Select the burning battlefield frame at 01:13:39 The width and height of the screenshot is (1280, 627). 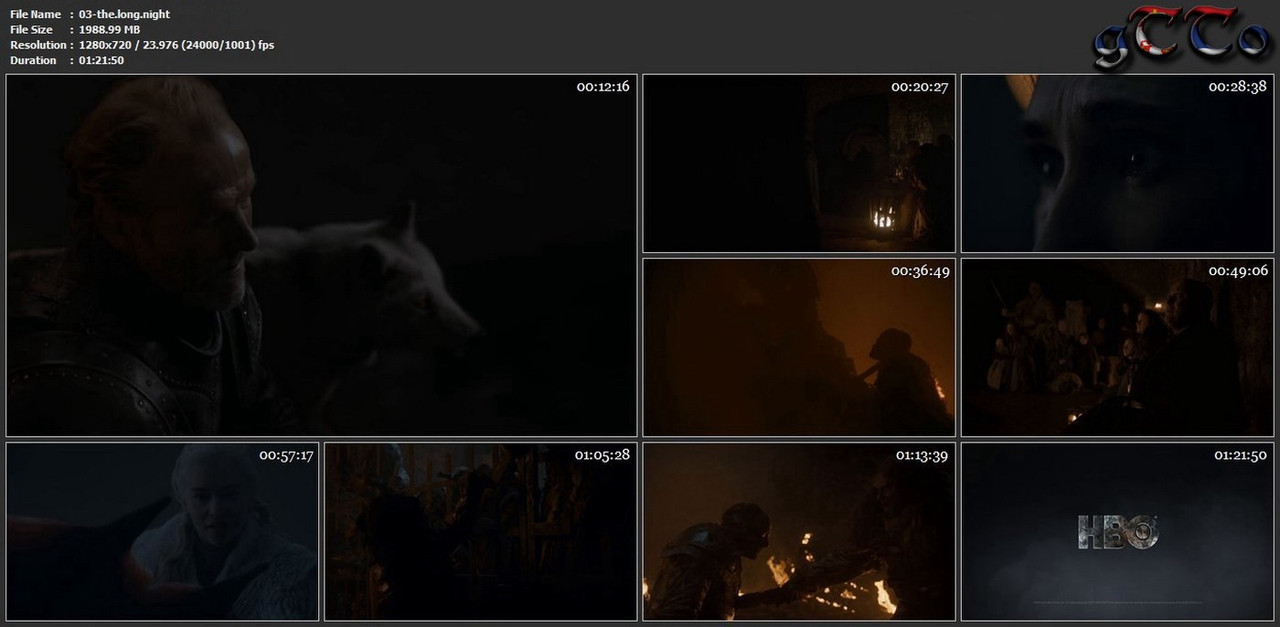tap(799, 532)
